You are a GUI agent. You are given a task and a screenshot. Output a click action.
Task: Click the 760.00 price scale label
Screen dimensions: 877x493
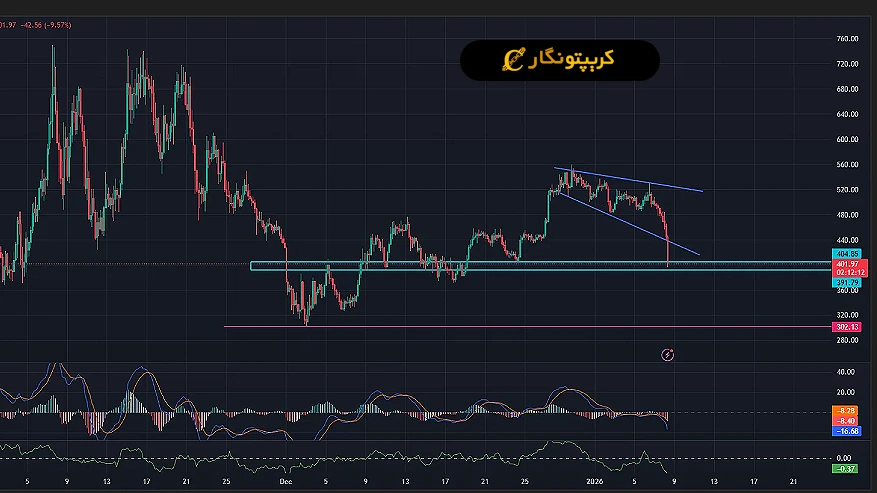(848, 39)
